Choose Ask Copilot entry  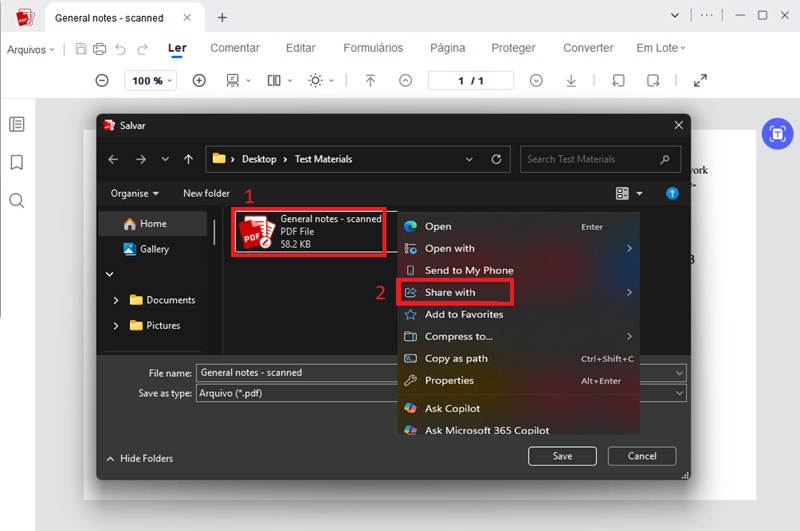click(518, 409)
